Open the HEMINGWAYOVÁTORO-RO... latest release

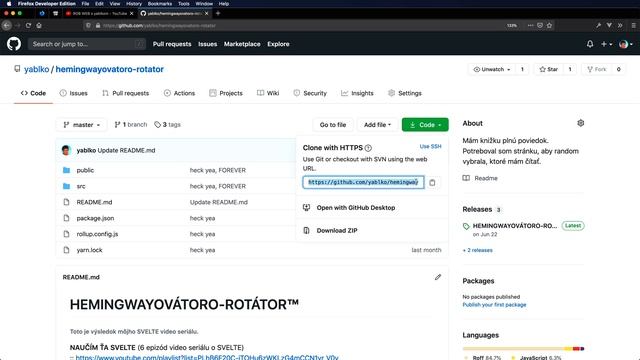pos(514,226)
